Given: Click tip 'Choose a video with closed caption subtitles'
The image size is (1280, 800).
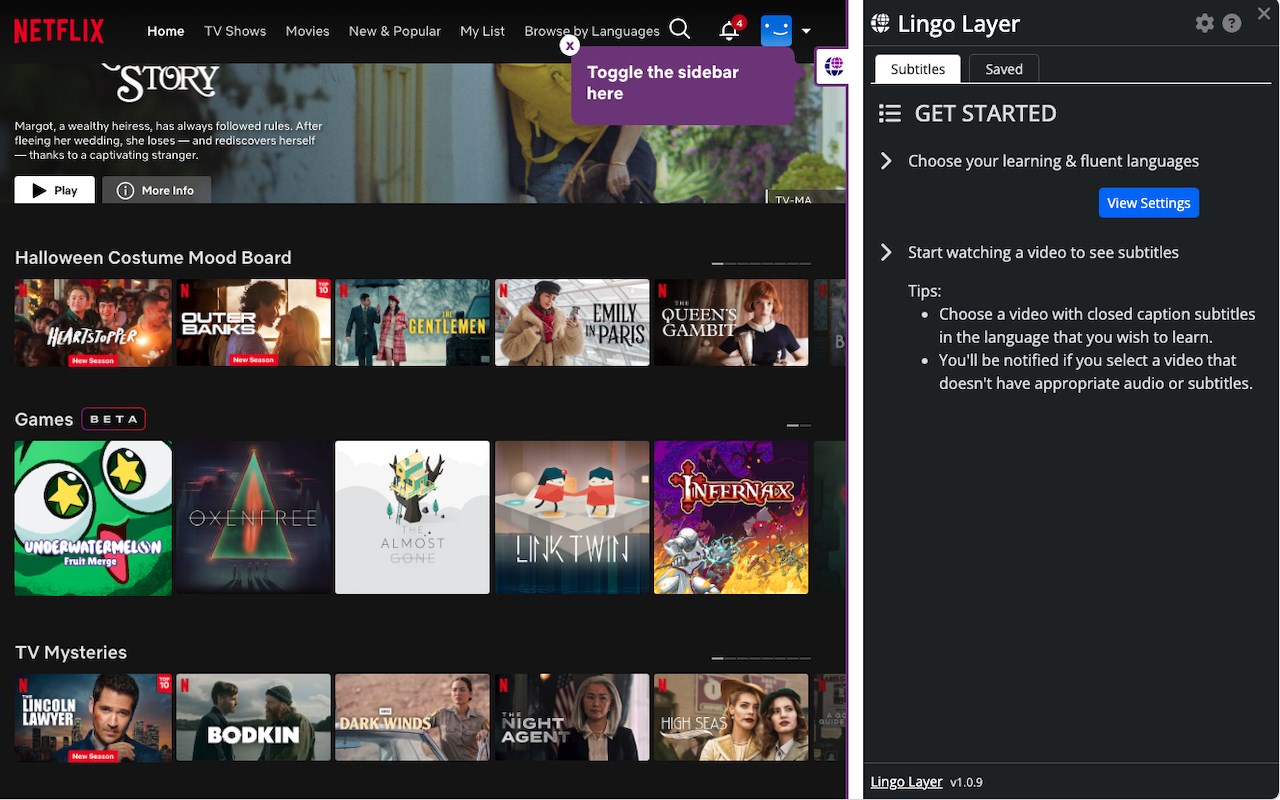Looking at the screenshot, I should click(1097, 325).
